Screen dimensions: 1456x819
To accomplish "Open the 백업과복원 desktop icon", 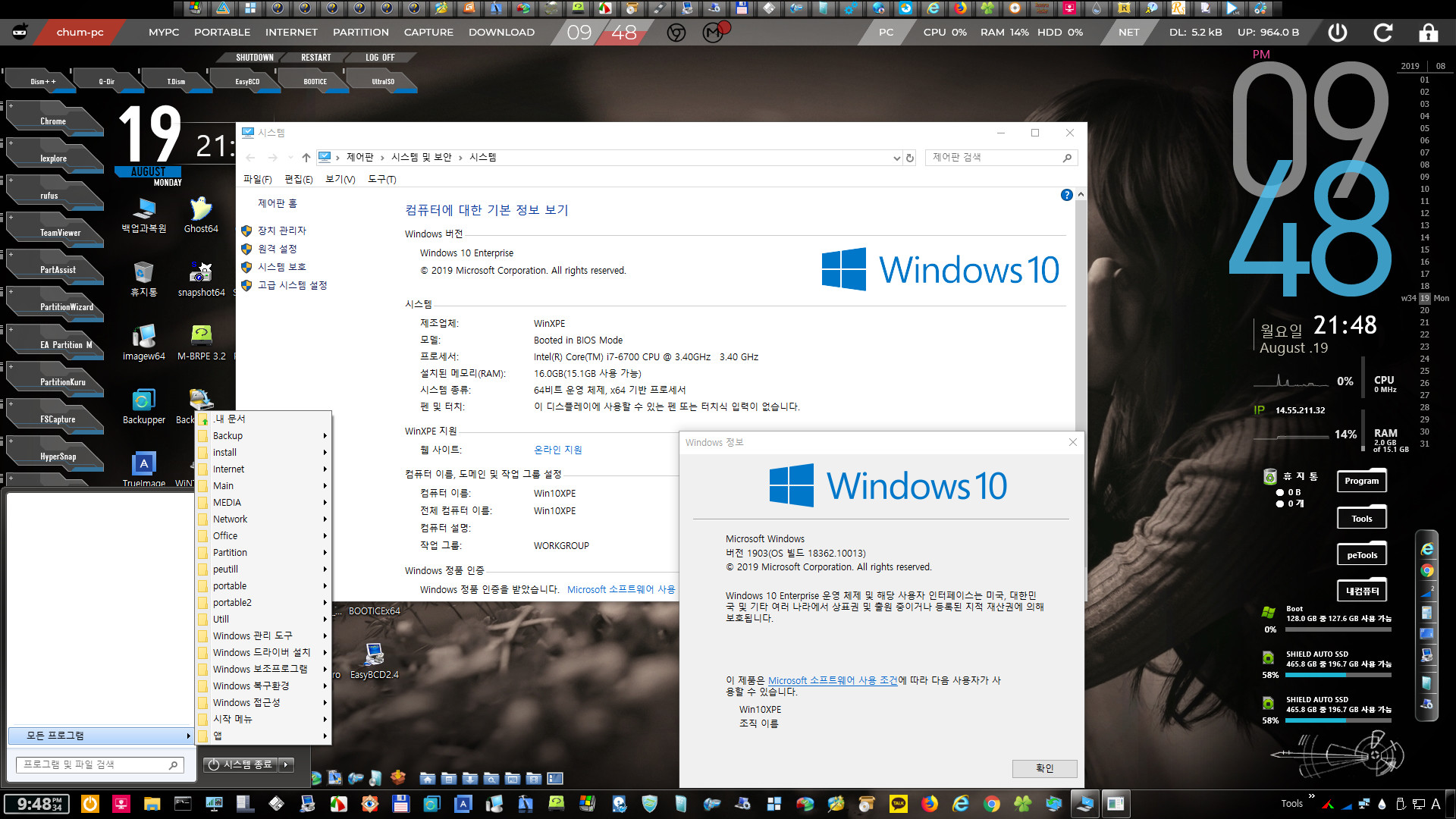I will pos(143,215).
